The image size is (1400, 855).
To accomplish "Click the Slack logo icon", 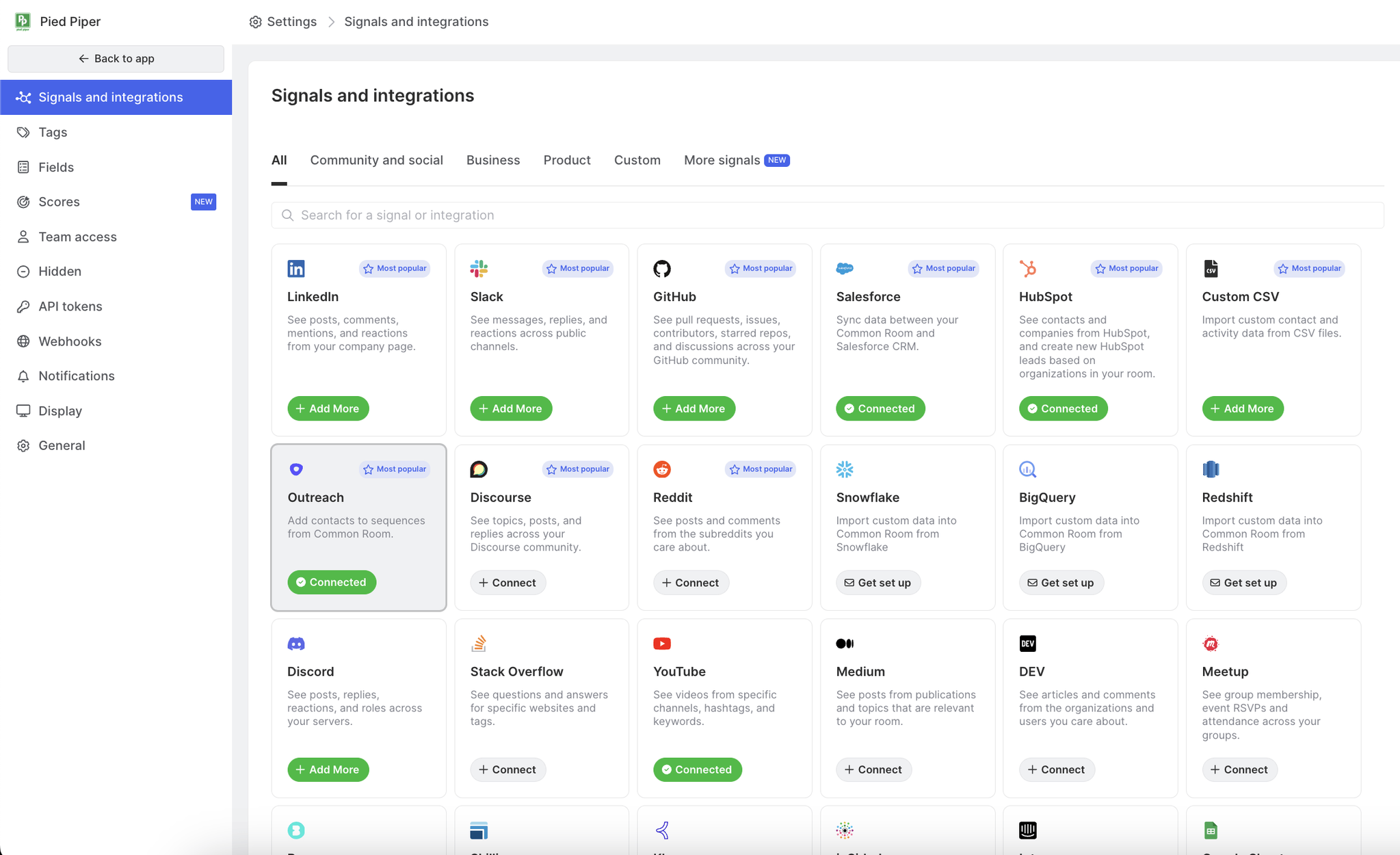I will coord(479,268).
